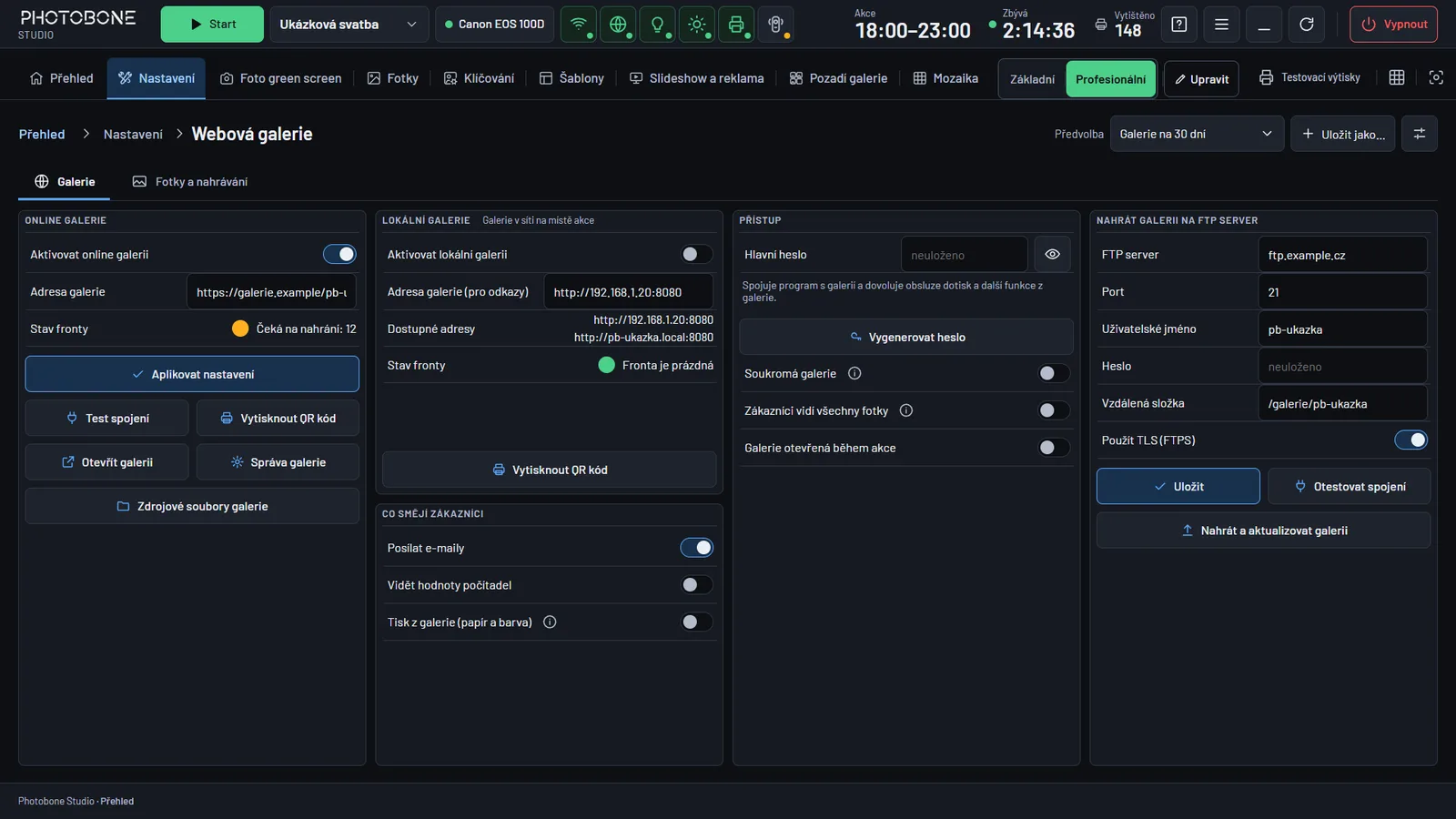Click the info icon next to Soukromá galerie
This screenshot has width=1456, height=819.
point(854,373)
